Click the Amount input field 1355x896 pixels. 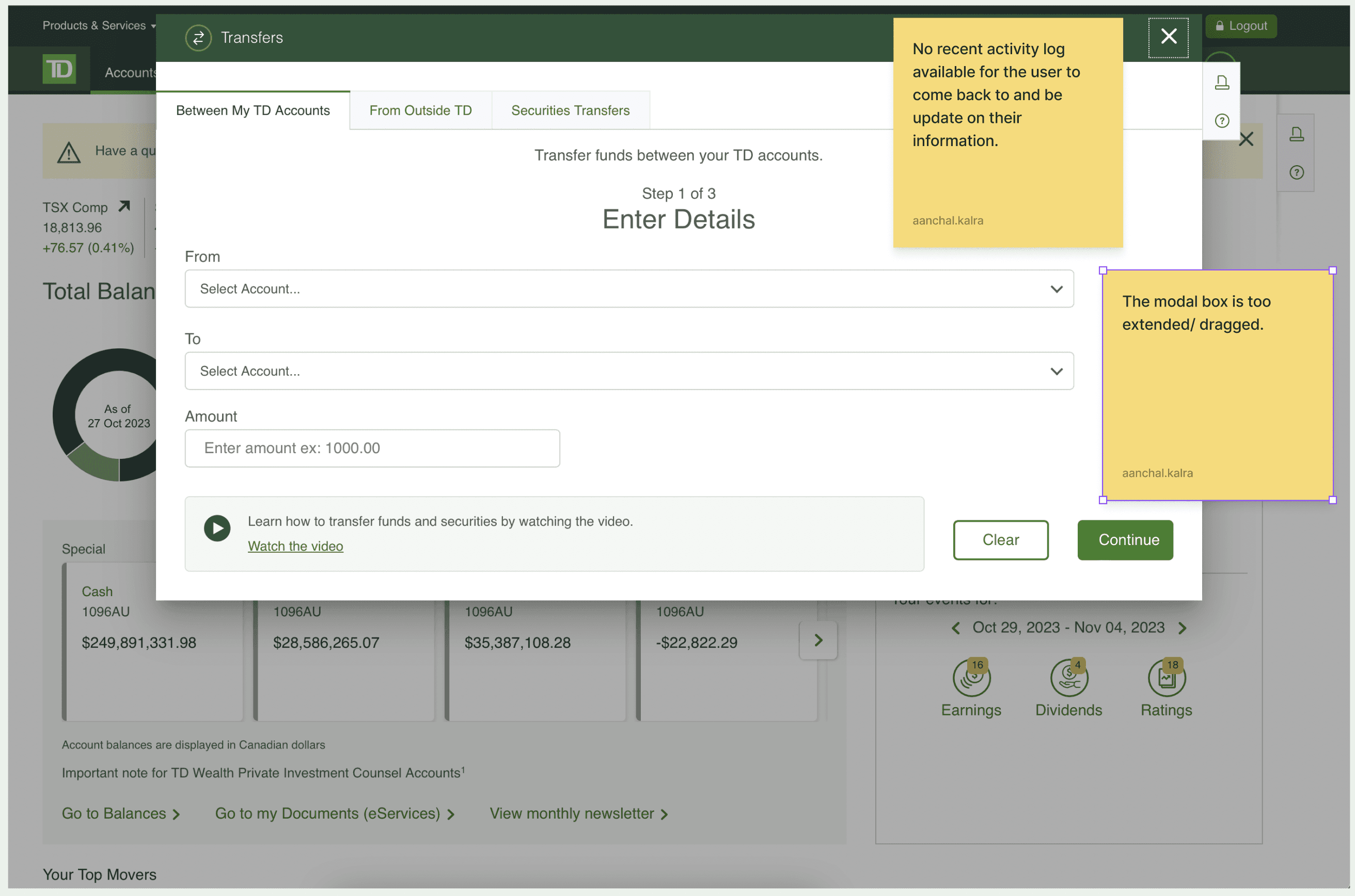372,448
